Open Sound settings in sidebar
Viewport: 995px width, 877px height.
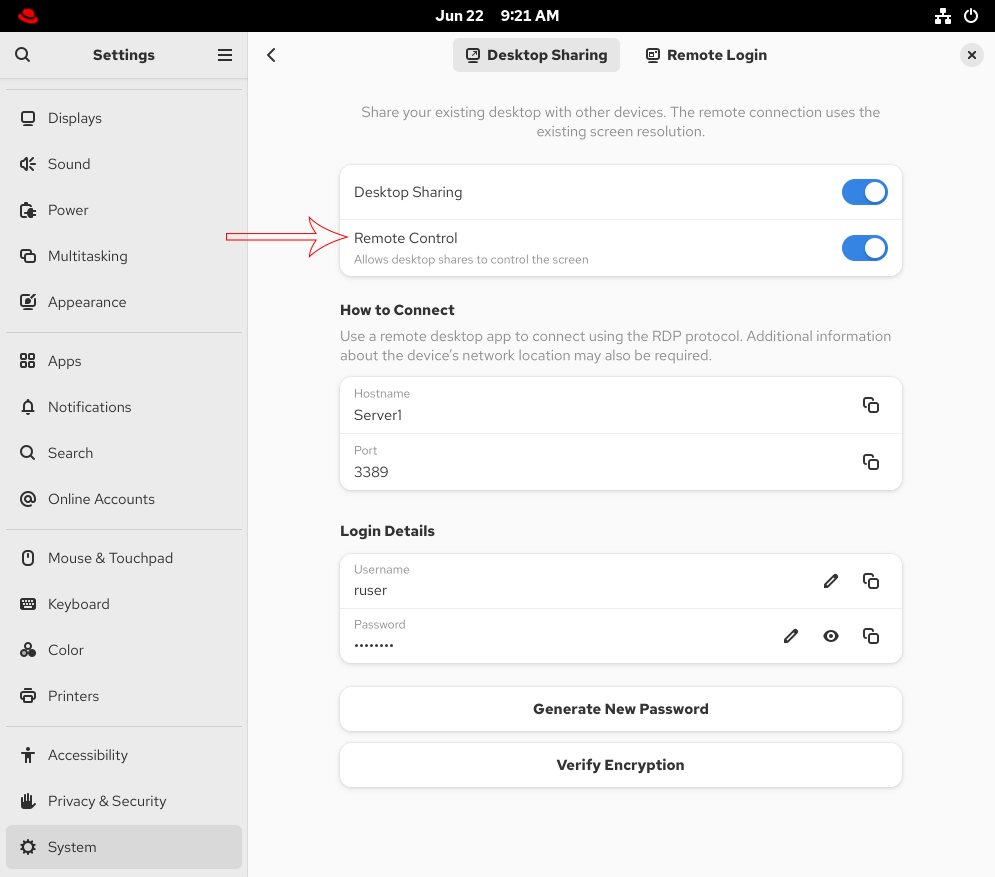tap(124, 164)
